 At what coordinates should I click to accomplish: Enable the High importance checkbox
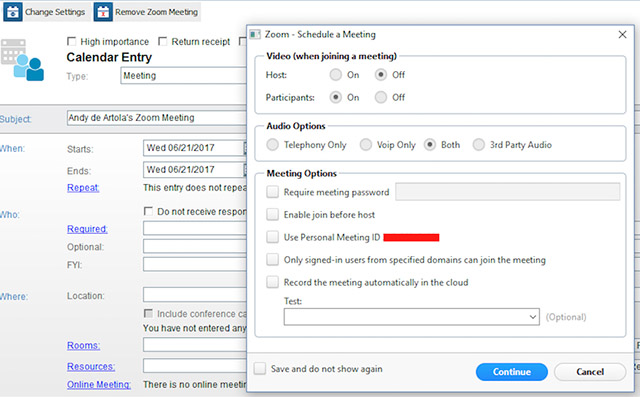click(x=71, y=41)
